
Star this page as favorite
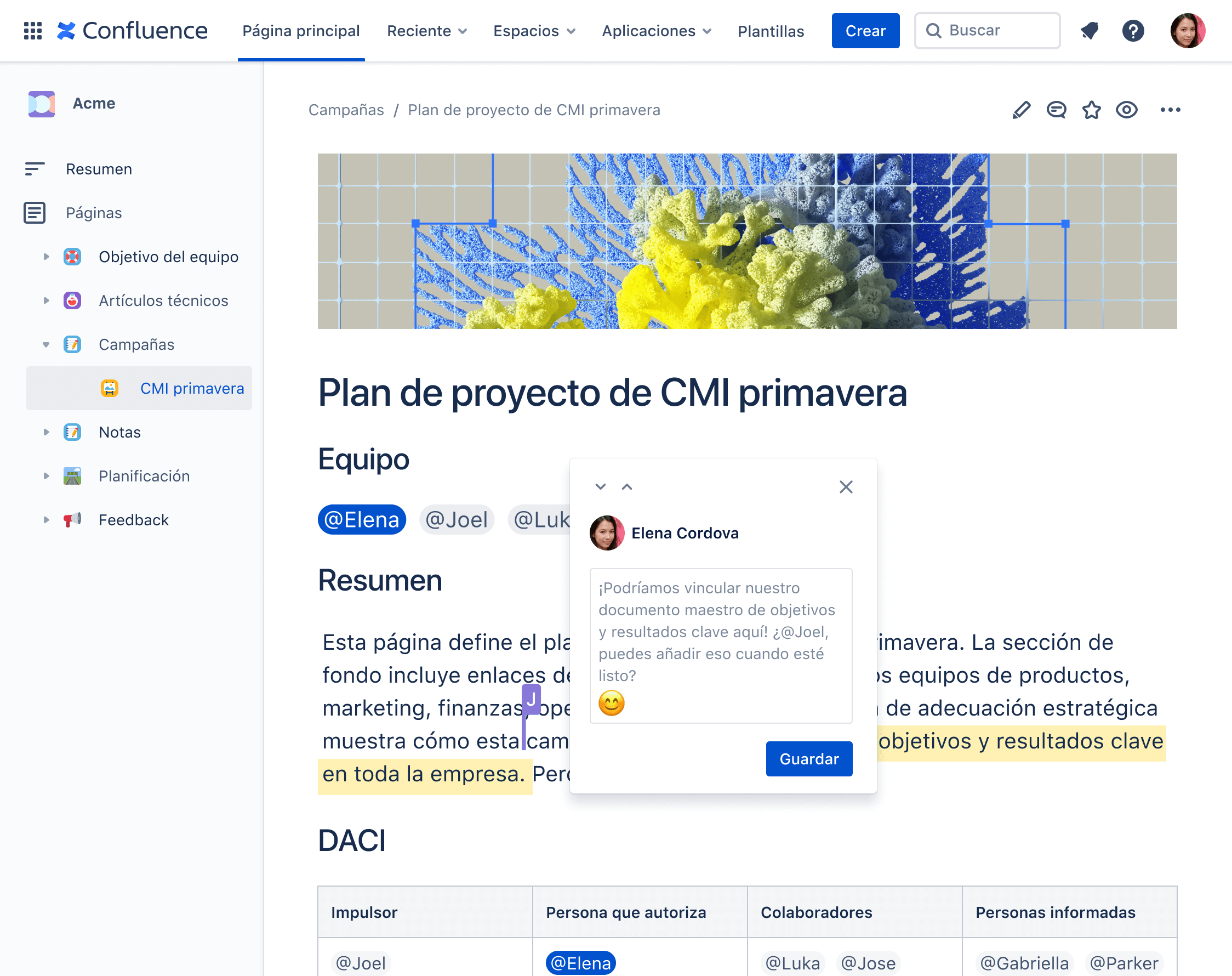point(1092,110)
